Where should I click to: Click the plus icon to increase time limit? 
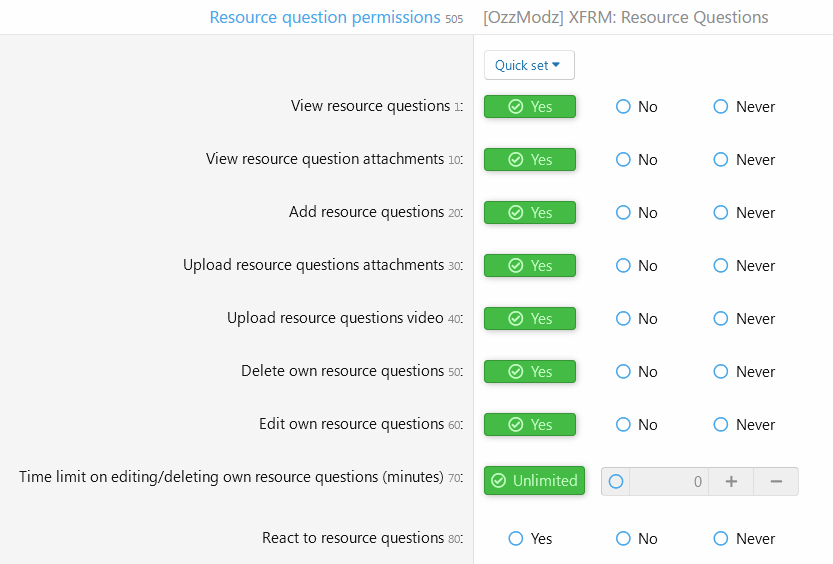732,482
